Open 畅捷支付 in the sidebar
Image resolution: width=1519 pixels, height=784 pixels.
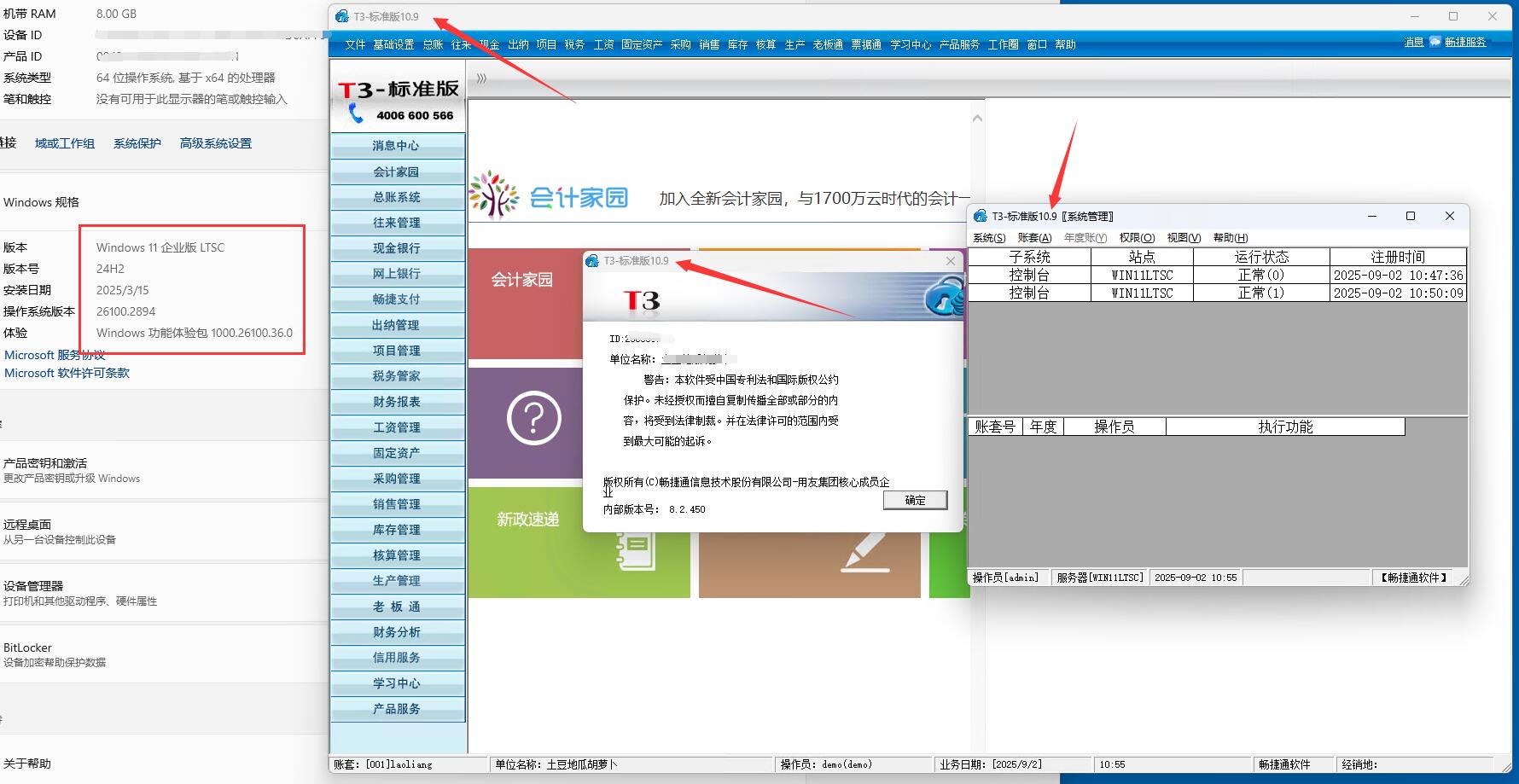click(397, 299)
